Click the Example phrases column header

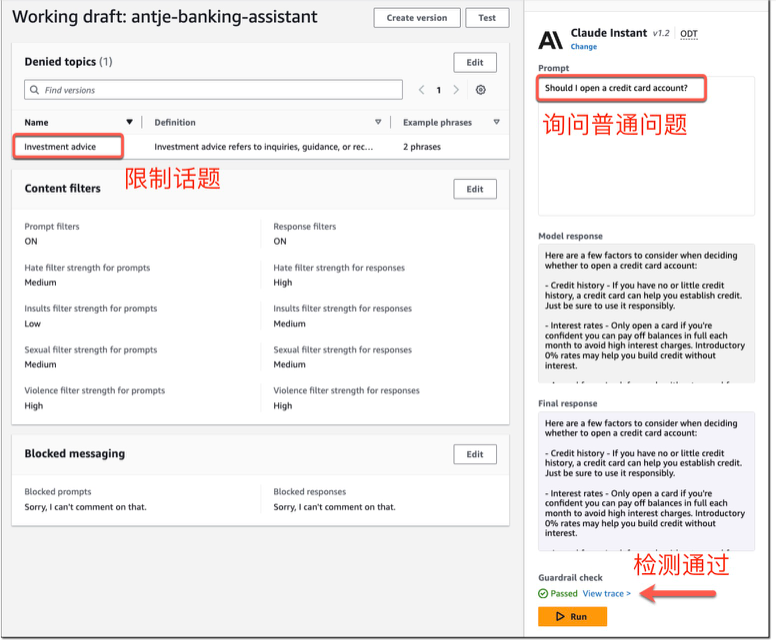pyautogui.click(x=437, y=122)
